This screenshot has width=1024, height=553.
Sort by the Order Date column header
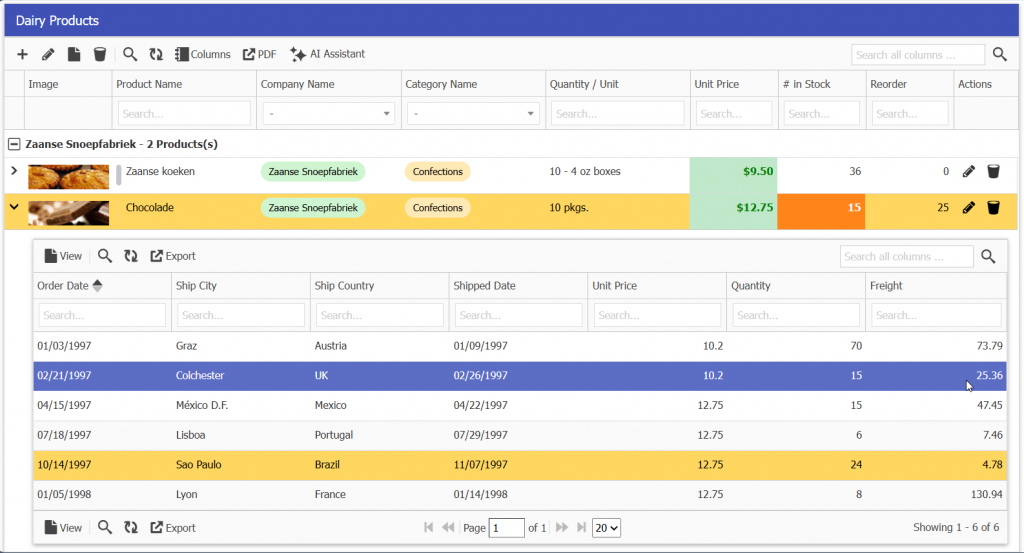pos(64,286)
